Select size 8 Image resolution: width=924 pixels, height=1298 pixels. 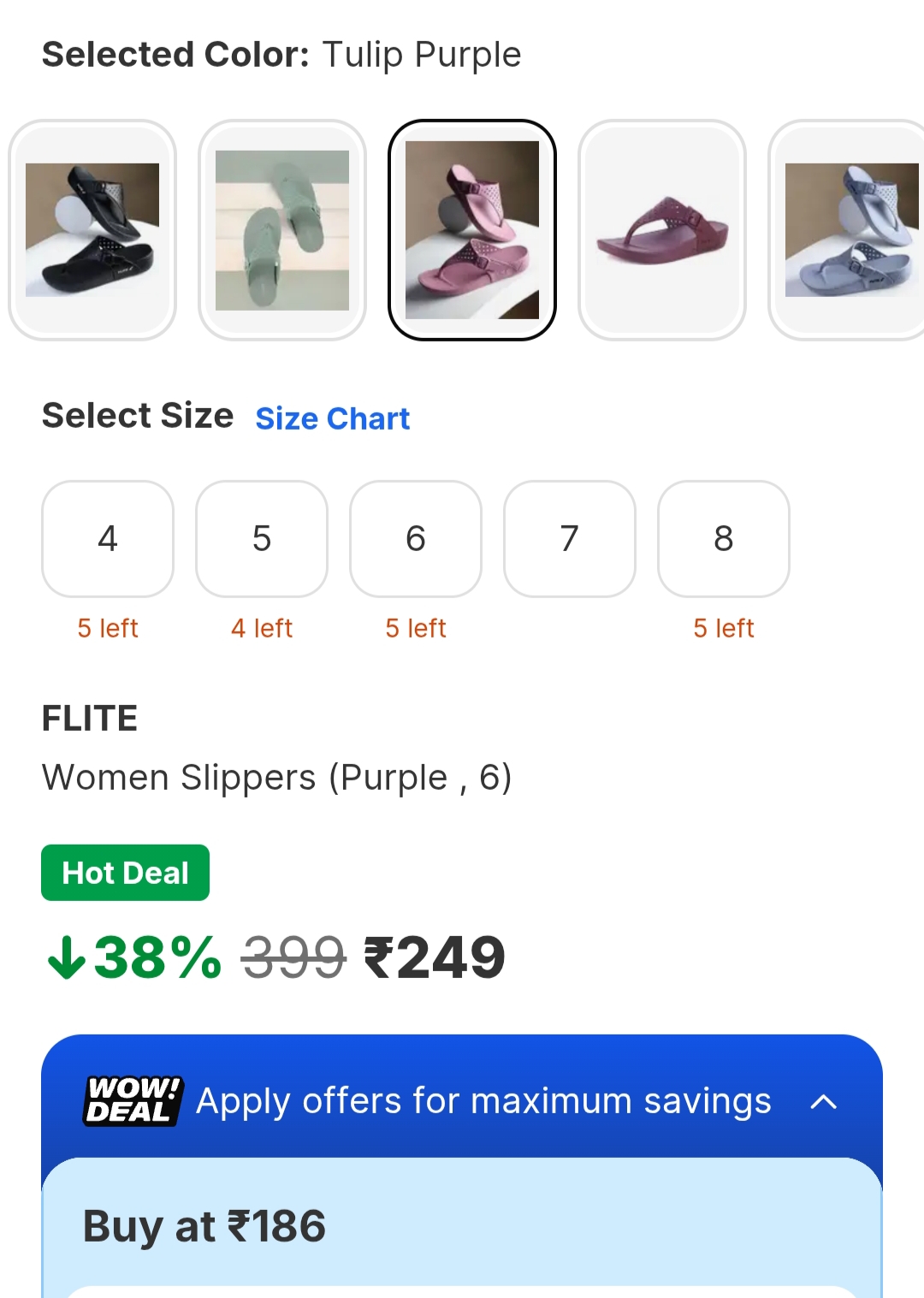(x=724, y=538)
